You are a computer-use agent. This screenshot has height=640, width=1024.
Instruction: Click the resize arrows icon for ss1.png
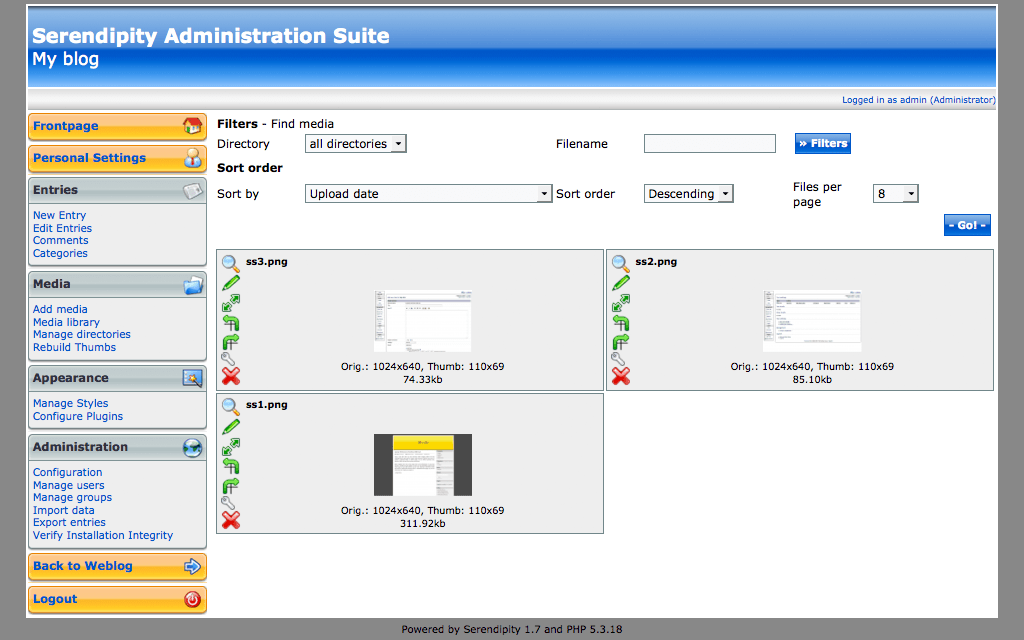230,446
